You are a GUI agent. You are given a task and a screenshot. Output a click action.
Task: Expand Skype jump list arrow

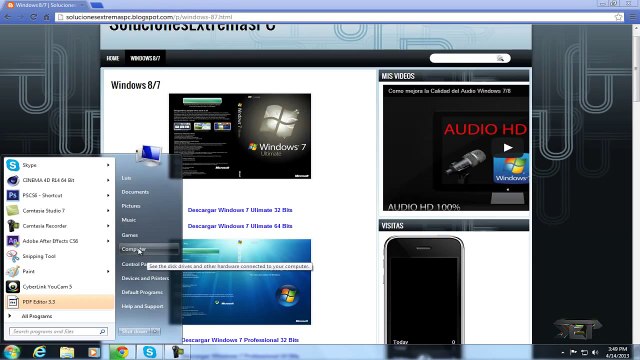coord(108,165)
